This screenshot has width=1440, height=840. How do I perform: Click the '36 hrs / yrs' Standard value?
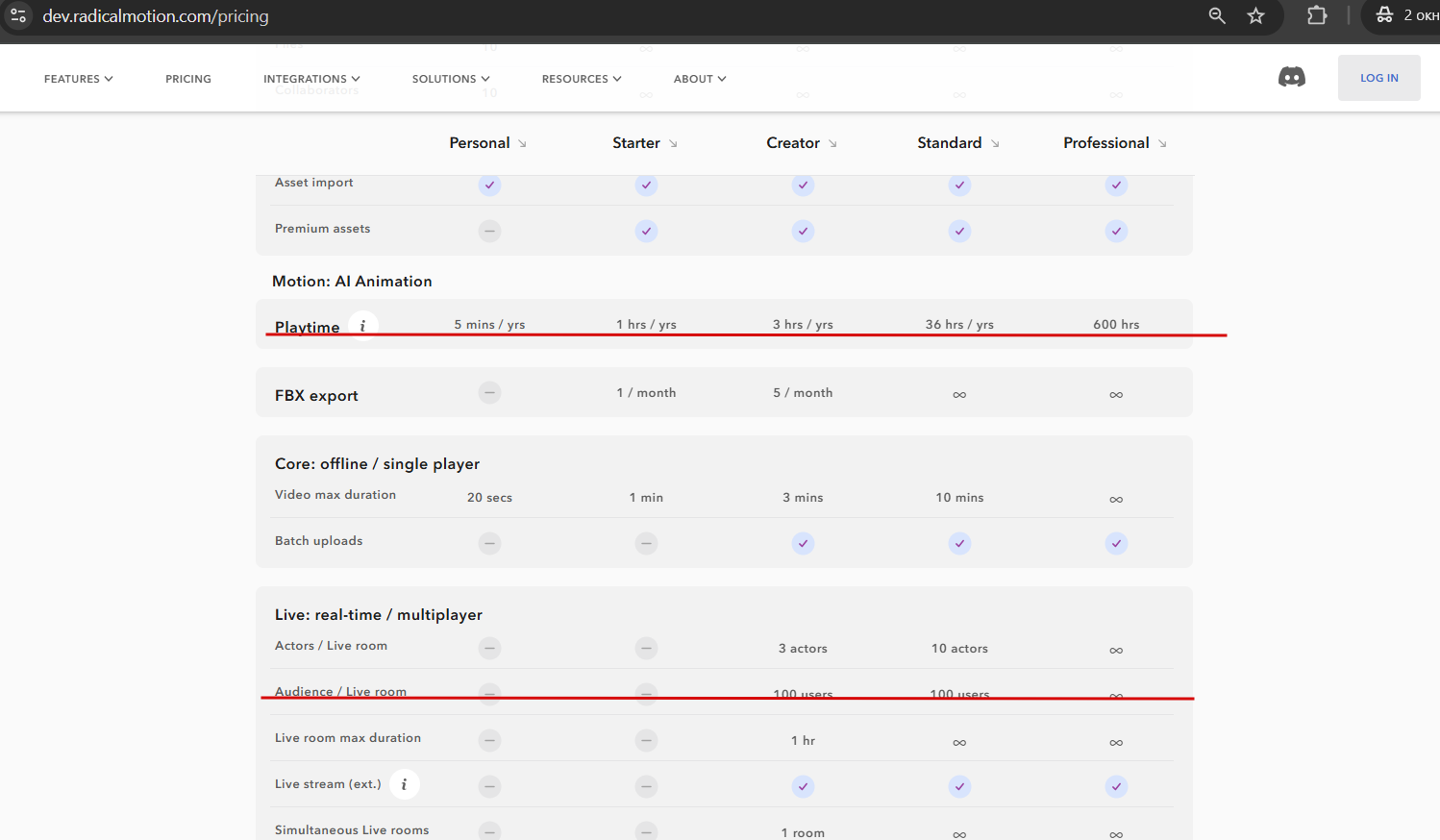coord(959,325)
